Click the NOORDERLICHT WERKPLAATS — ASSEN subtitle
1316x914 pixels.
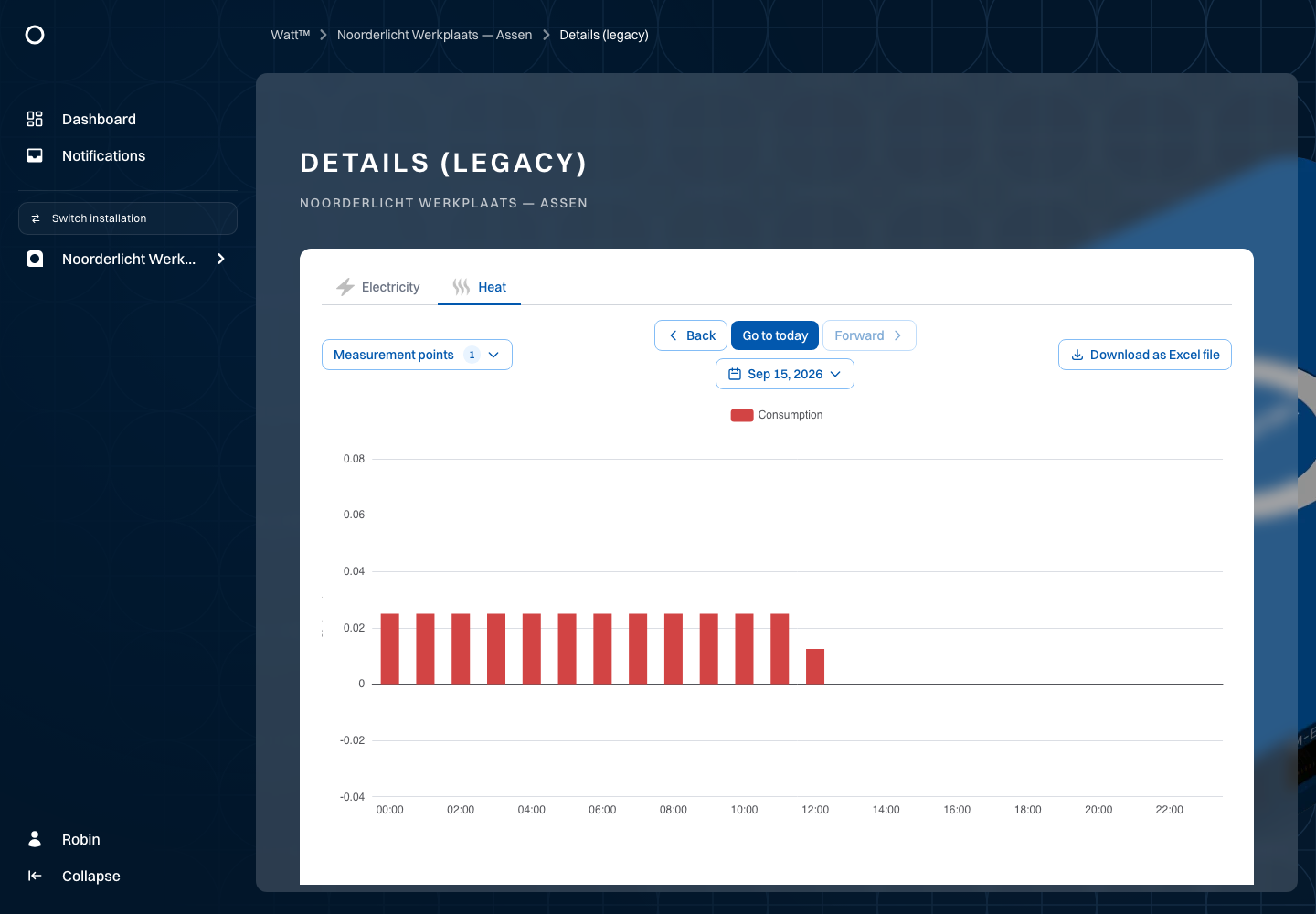pos(444,203)
